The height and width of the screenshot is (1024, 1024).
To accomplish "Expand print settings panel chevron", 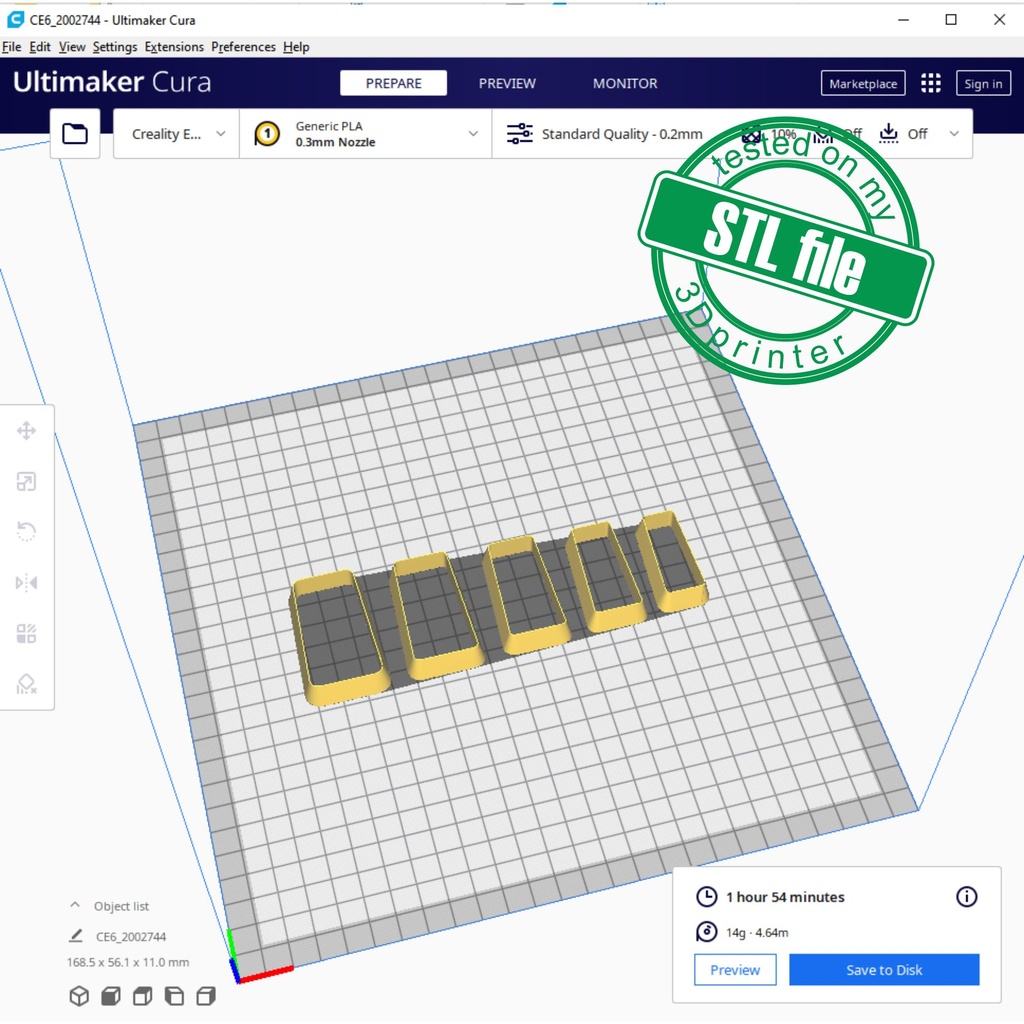I will pyautogui.click(x=954, y=134).
